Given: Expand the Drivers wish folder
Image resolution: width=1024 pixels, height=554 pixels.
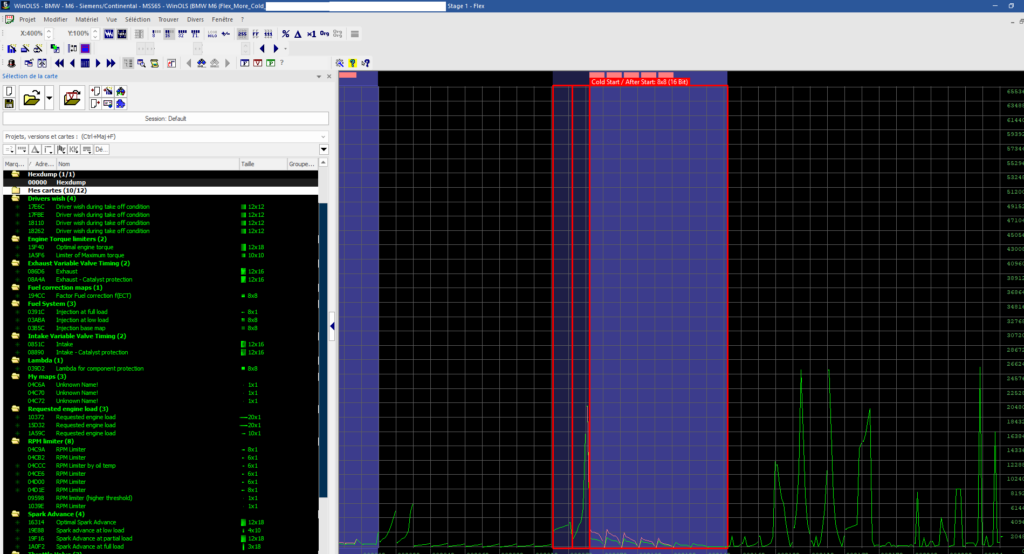Looking at the screenshot, I should (15, 198).
